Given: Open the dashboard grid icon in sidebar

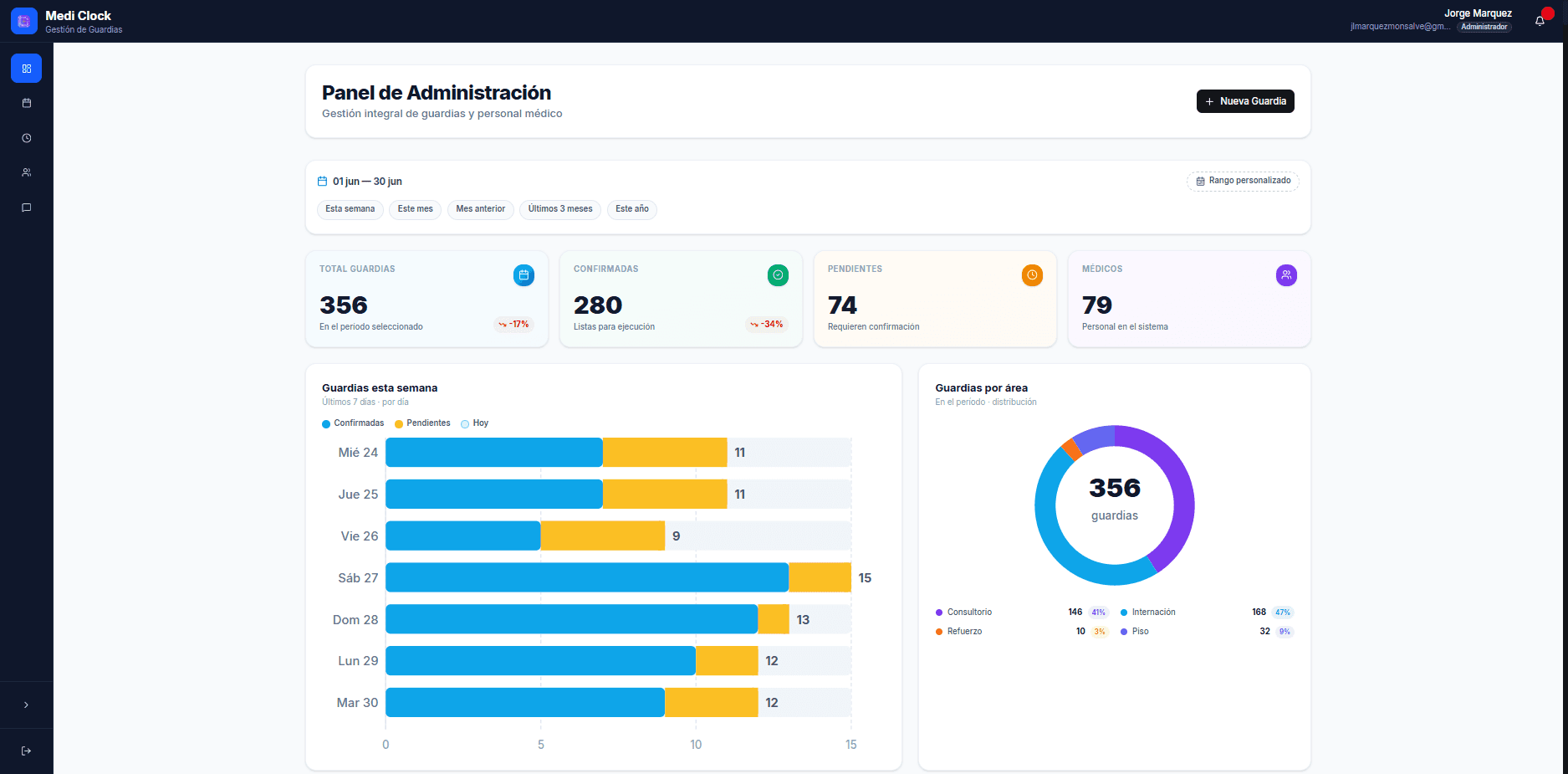Looking at the screenshot, I should coord(26,69).
